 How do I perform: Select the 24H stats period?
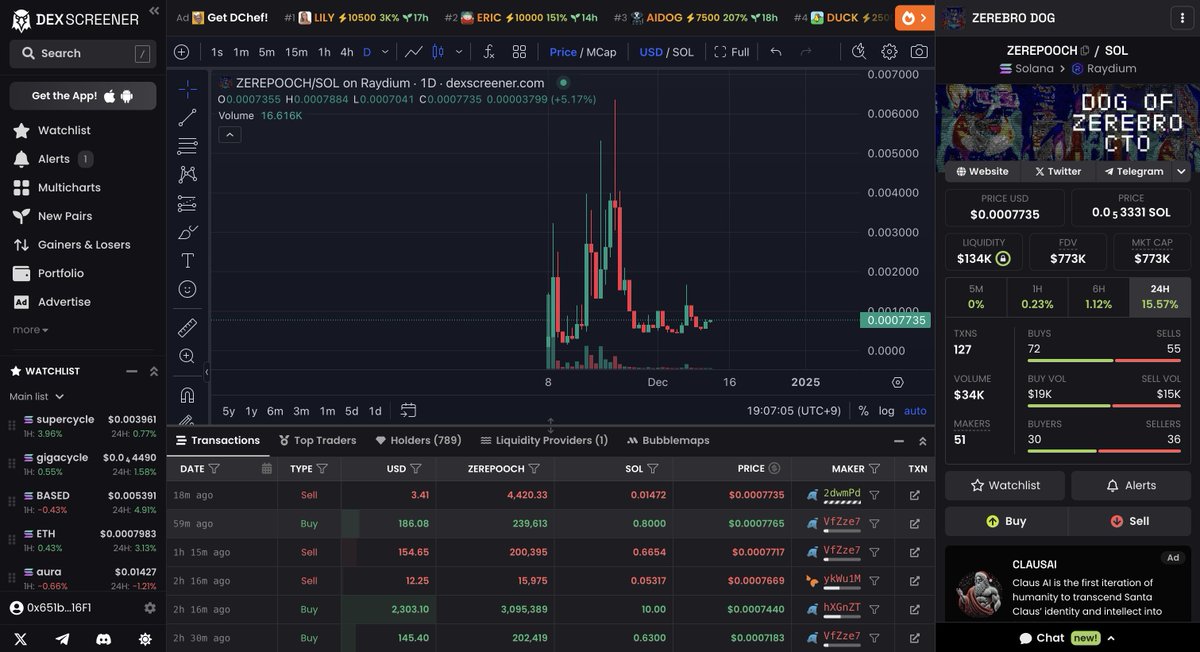pos(1160,296)
